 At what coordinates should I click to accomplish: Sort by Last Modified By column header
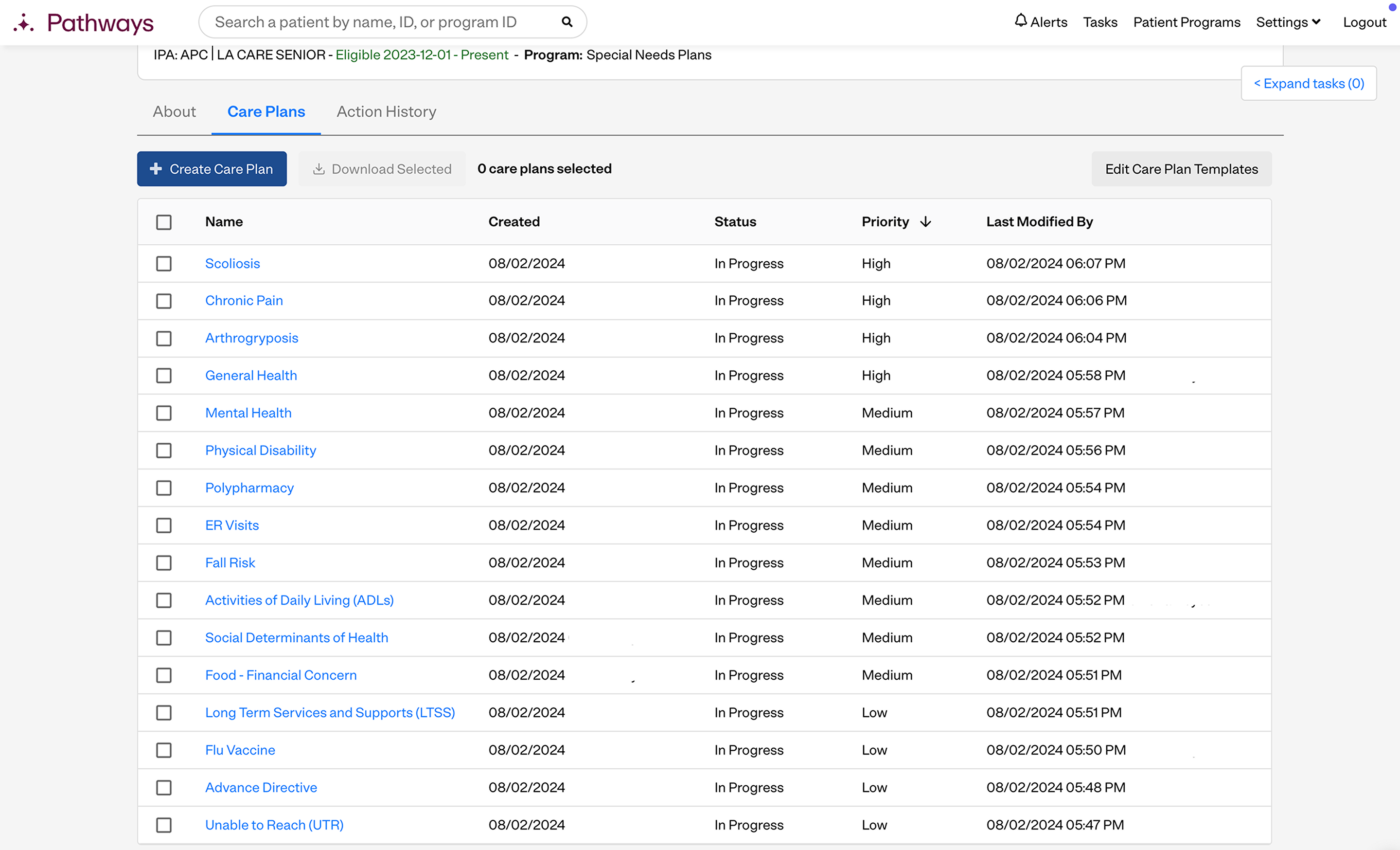(1040, 222)
